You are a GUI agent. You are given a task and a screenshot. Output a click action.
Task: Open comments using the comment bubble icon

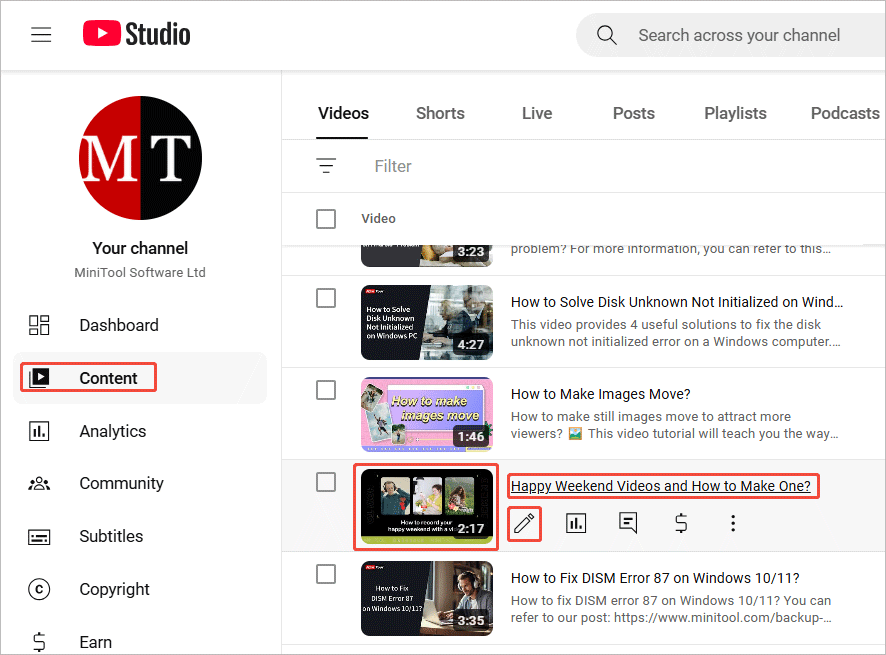pyautogui.click(x=628, y=523)
